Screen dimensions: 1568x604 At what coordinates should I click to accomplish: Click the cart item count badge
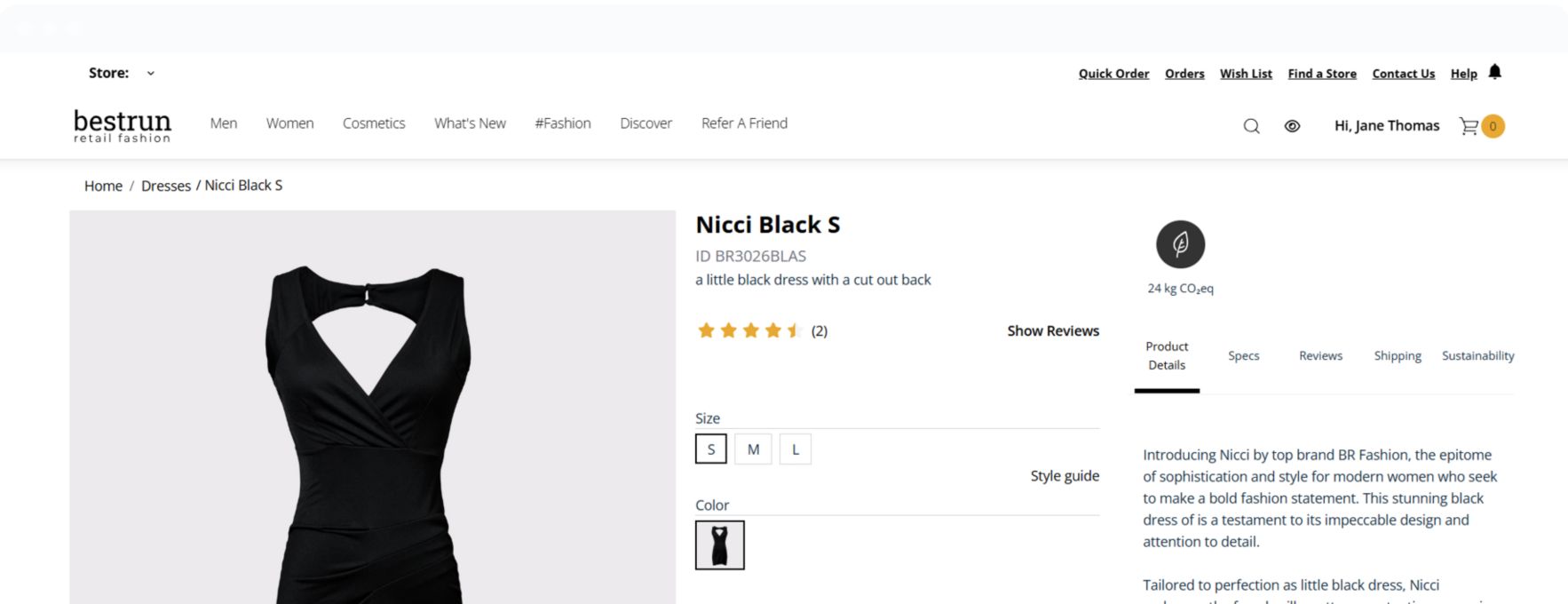(1493, 126)
